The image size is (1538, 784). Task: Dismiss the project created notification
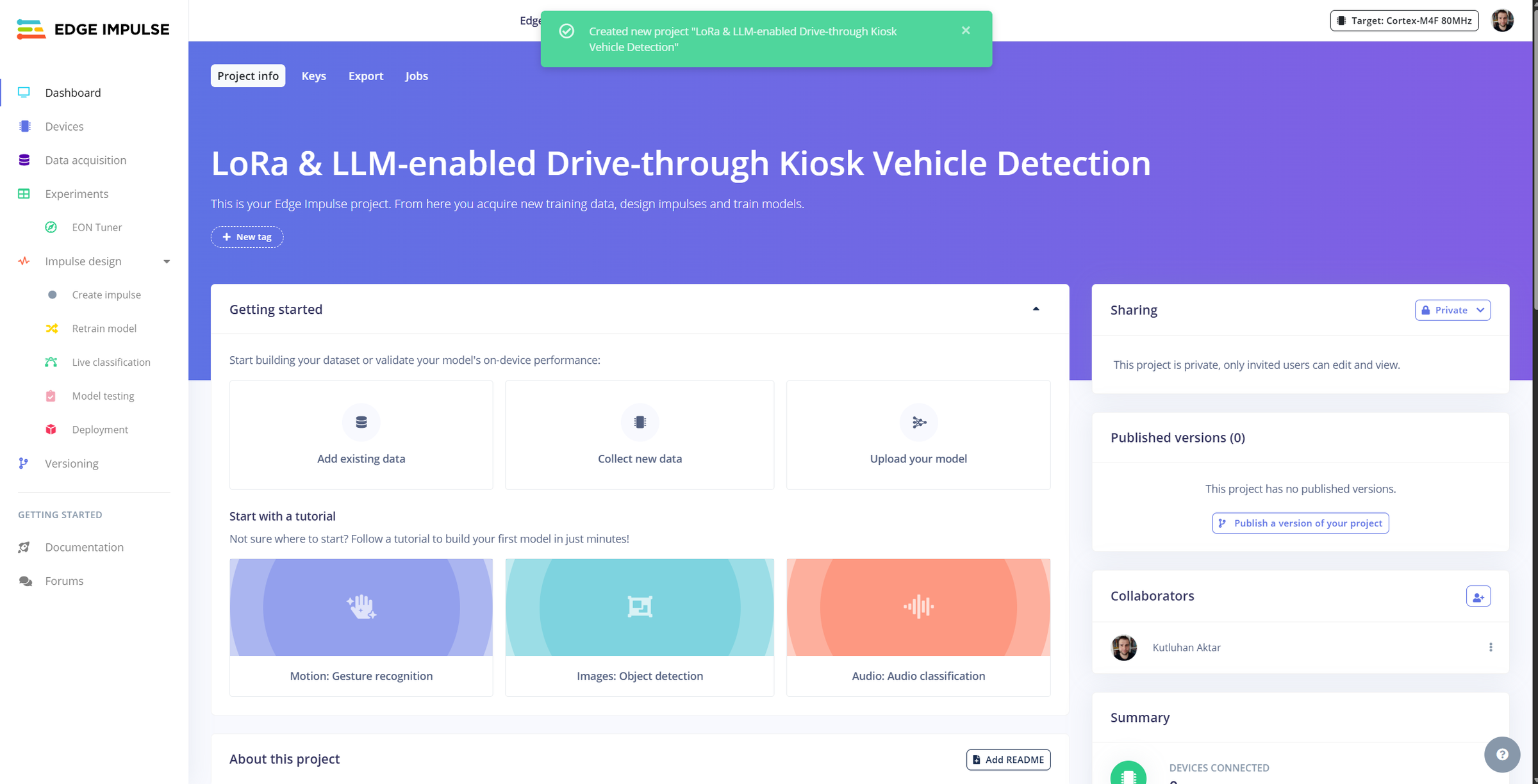click(x=966, y=31)
